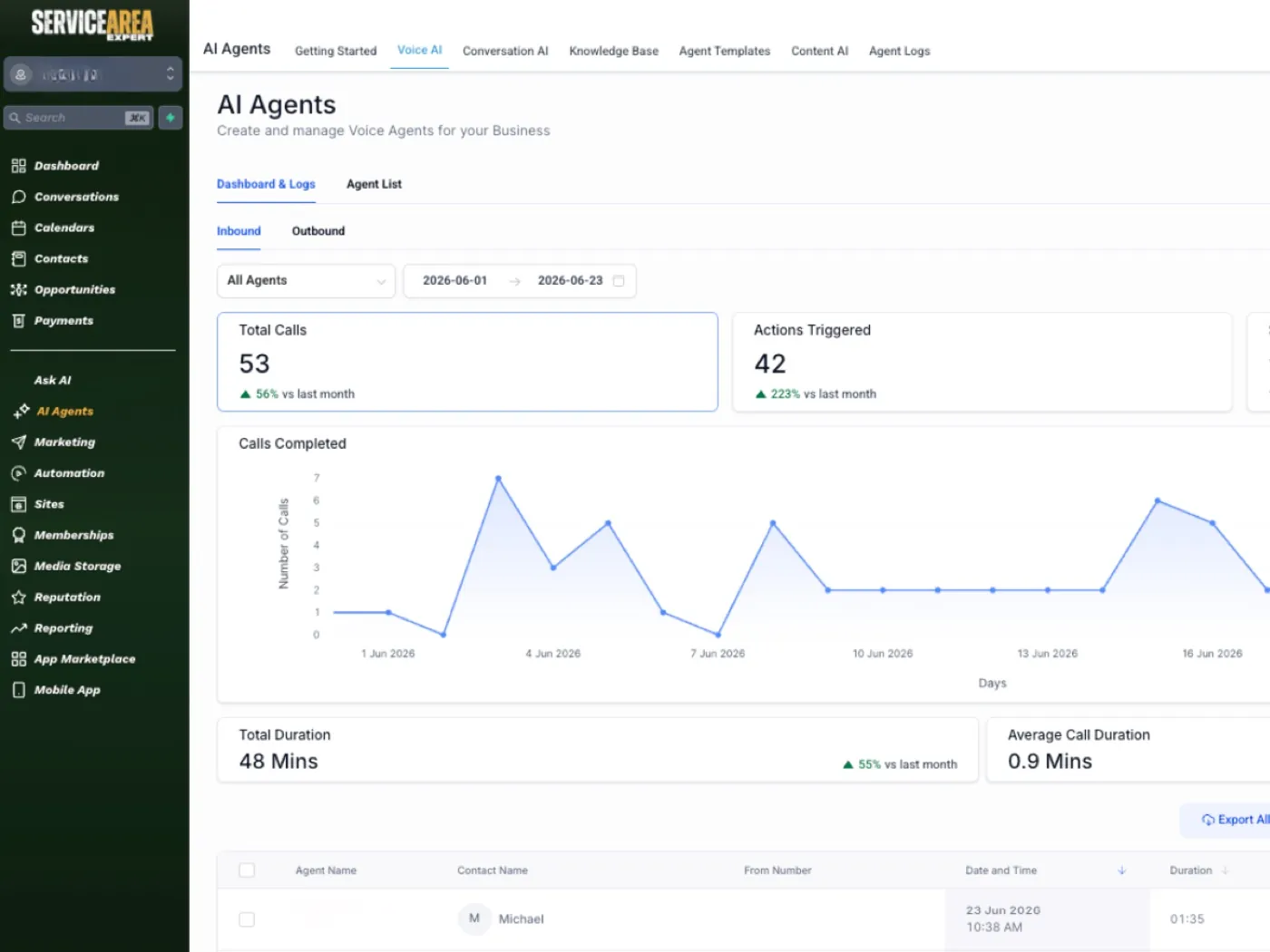This screenshot has width=1270, height=952.
Task: Open the Content AI tab
Action: point(819,52)
